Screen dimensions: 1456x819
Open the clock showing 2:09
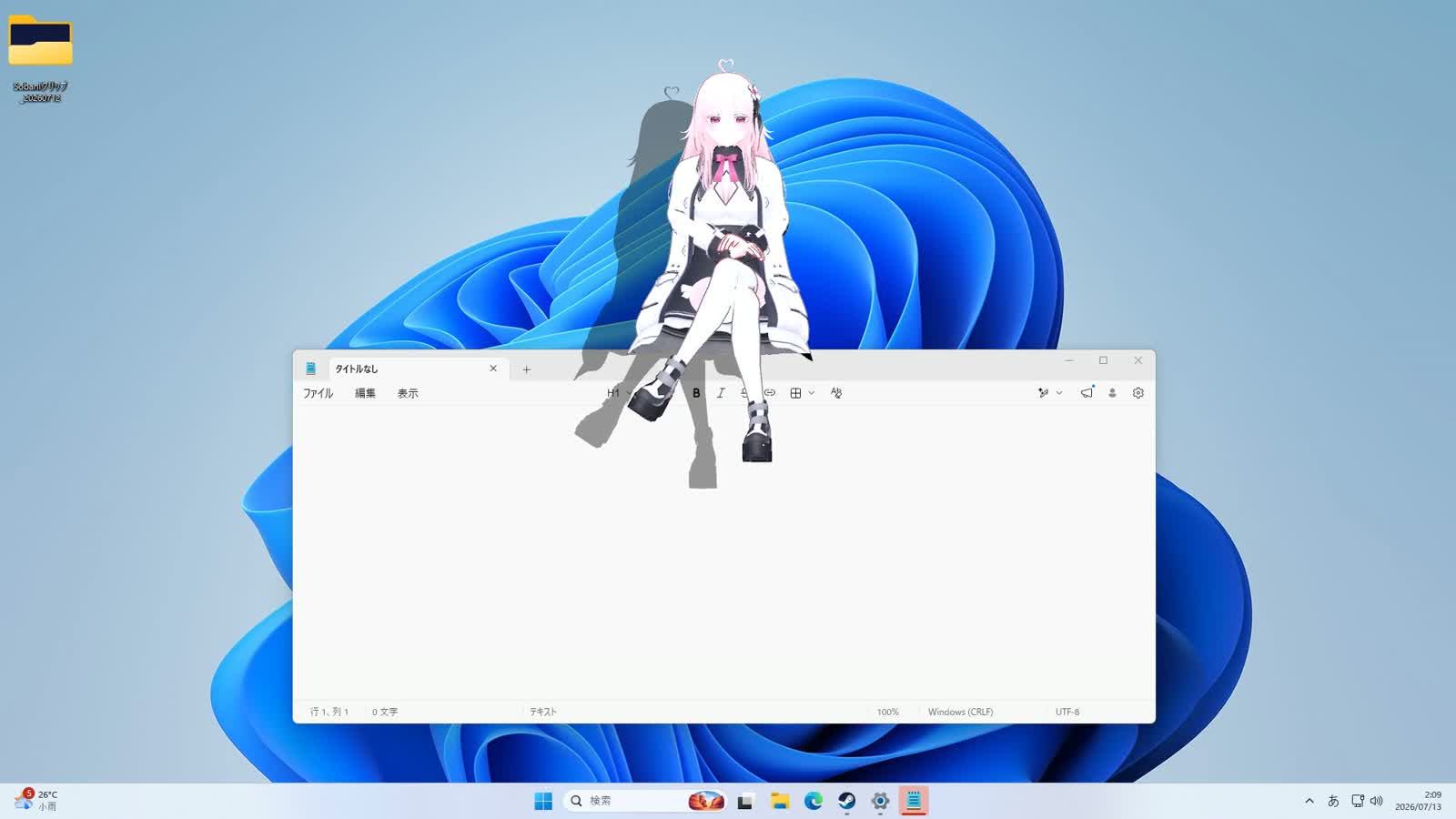(1418, 801)
